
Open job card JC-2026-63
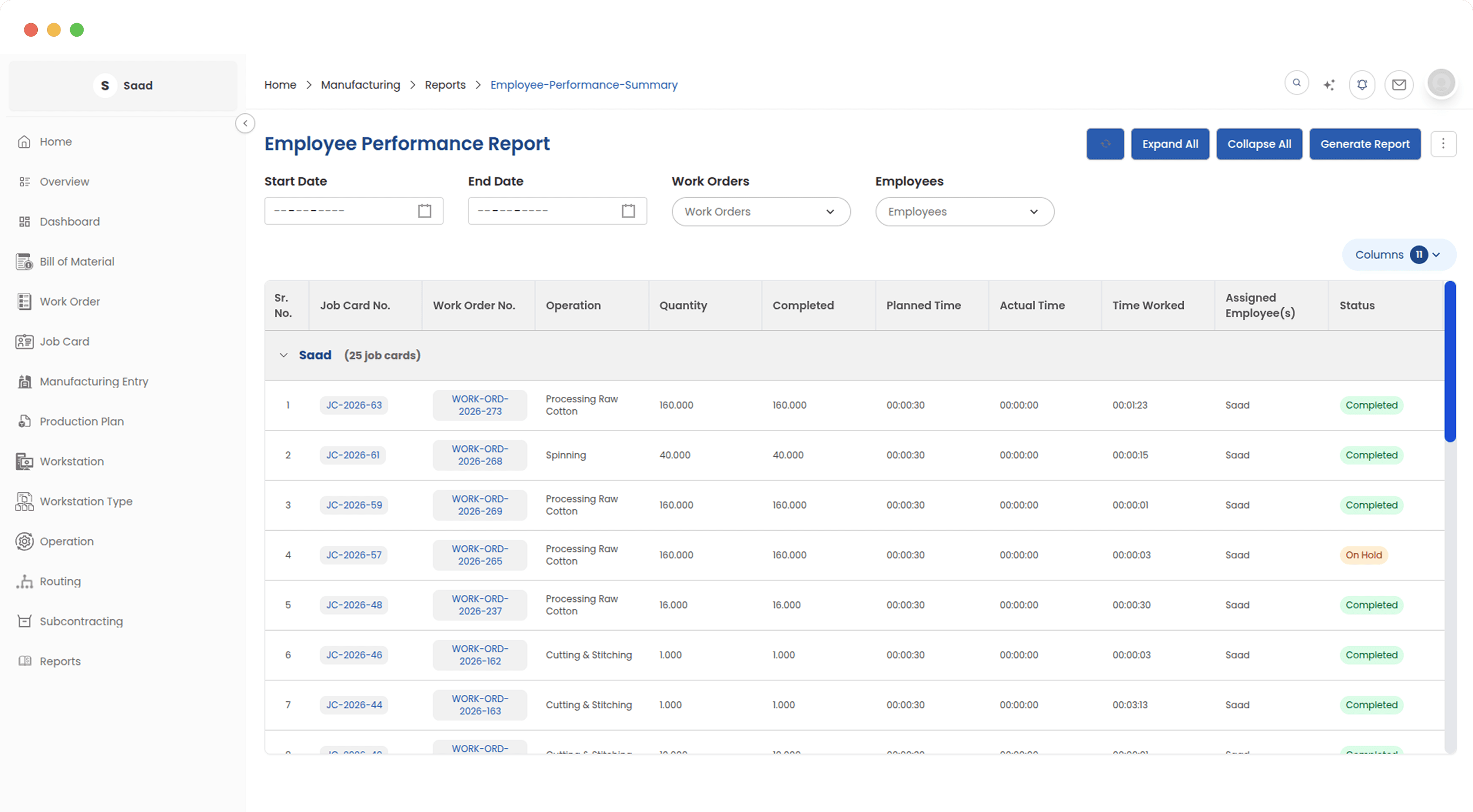353,405
